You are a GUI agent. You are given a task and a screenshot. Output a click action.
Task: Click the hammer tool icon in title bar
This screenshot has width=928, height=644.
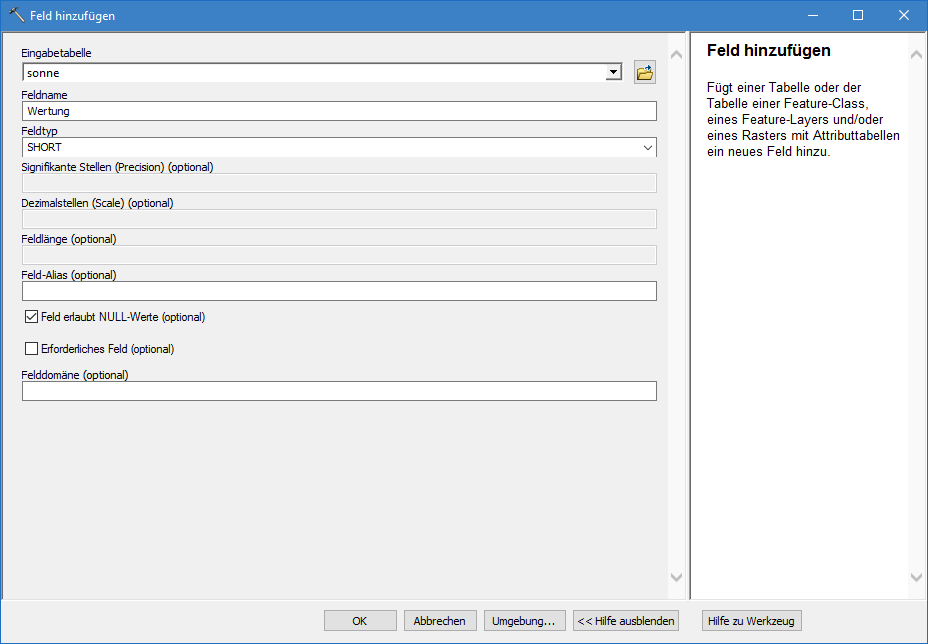(x=16, y=15)
